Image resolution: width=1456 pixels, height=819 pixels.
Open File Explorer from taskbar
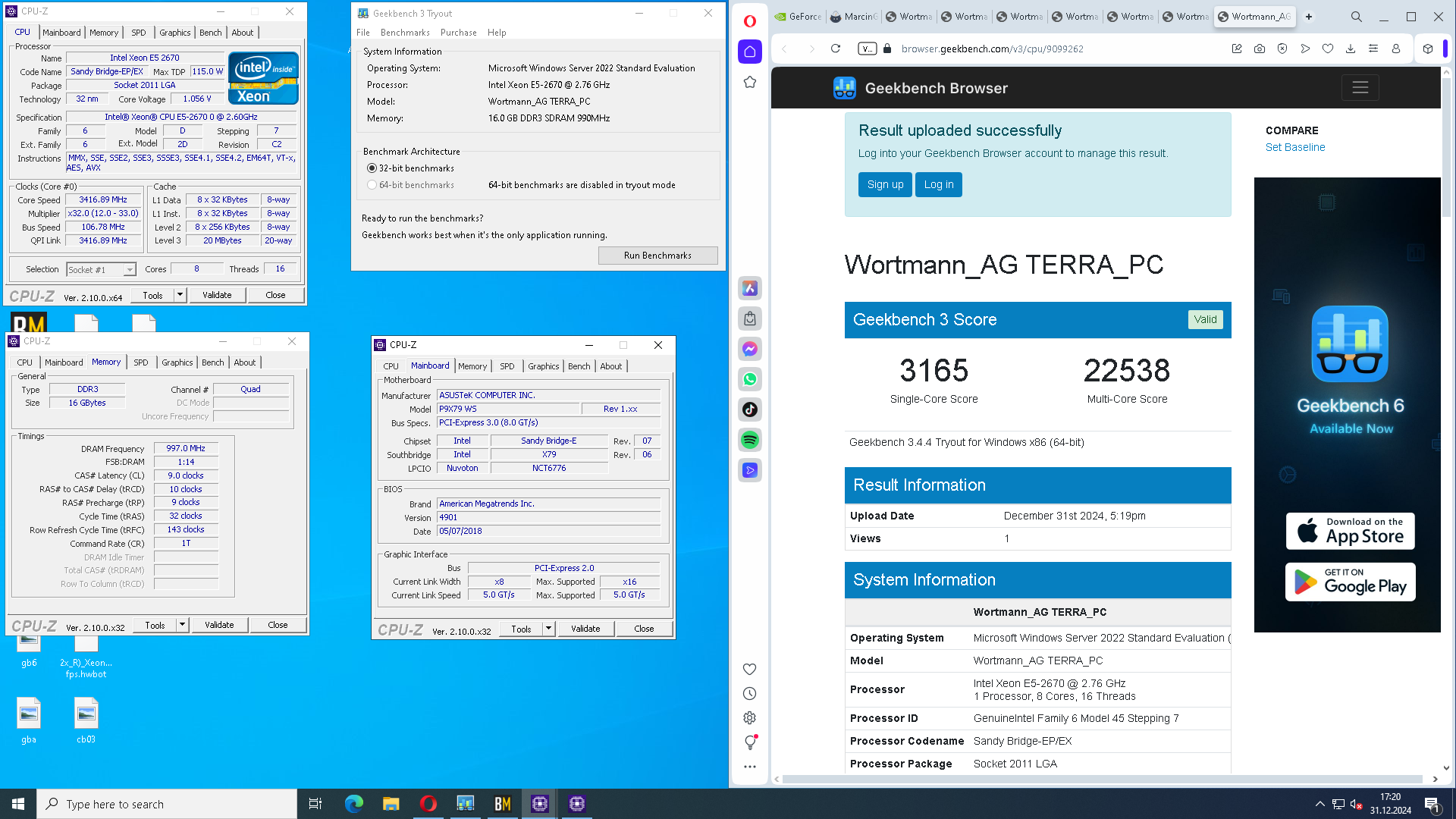point(391,804)
